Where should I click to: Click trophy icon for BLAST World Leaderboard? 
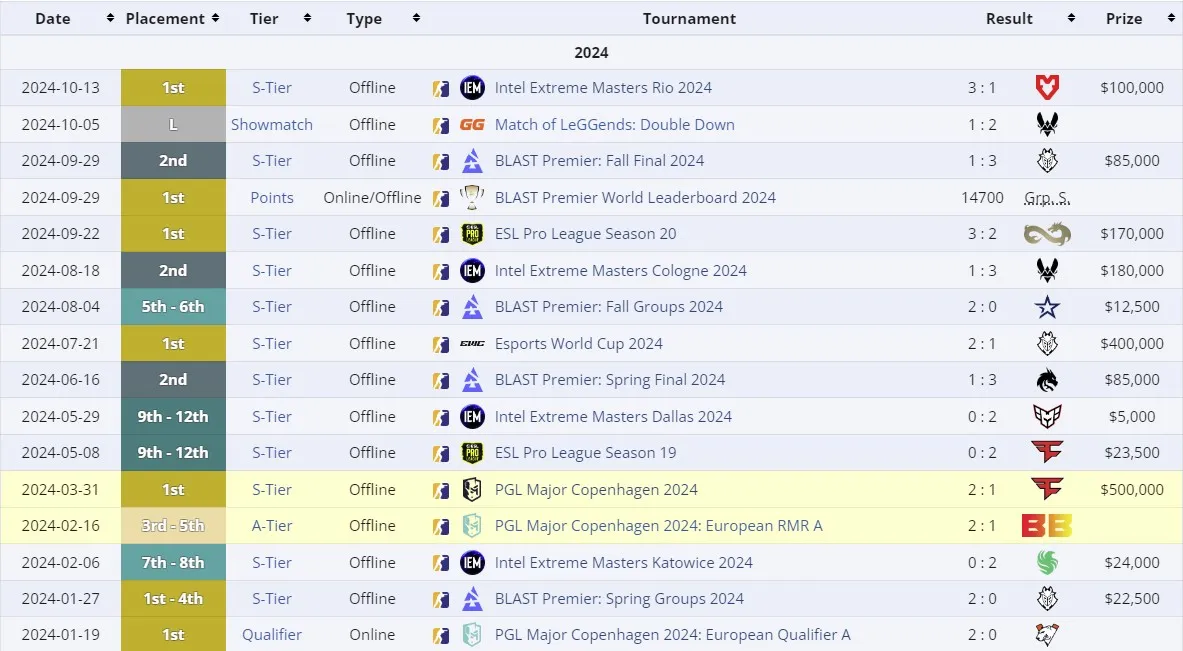click(x=472, y=197)
